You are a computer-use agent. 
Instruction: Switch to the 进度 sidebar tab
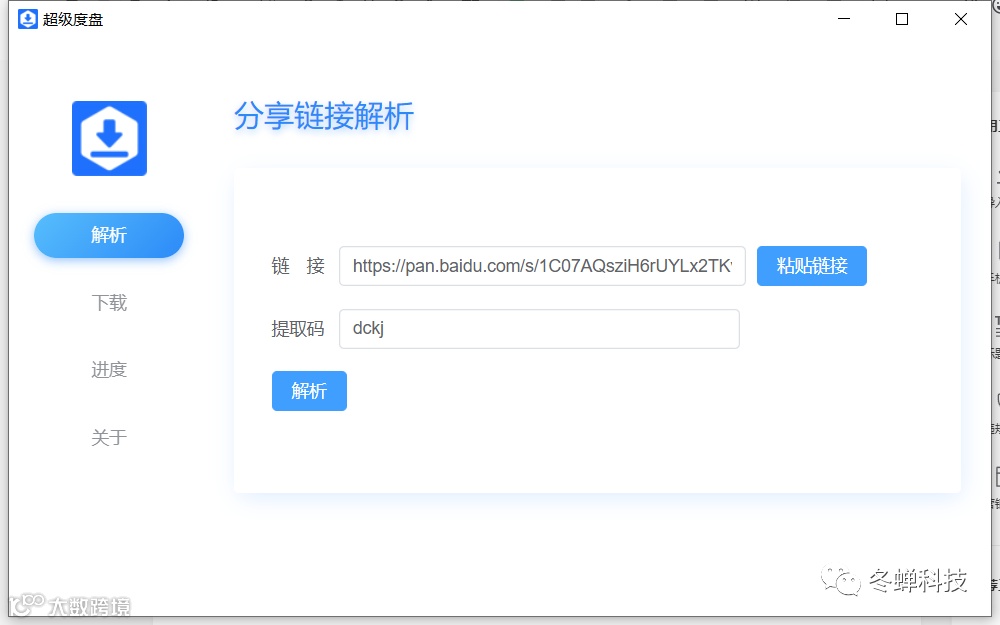tap(109, 370)
